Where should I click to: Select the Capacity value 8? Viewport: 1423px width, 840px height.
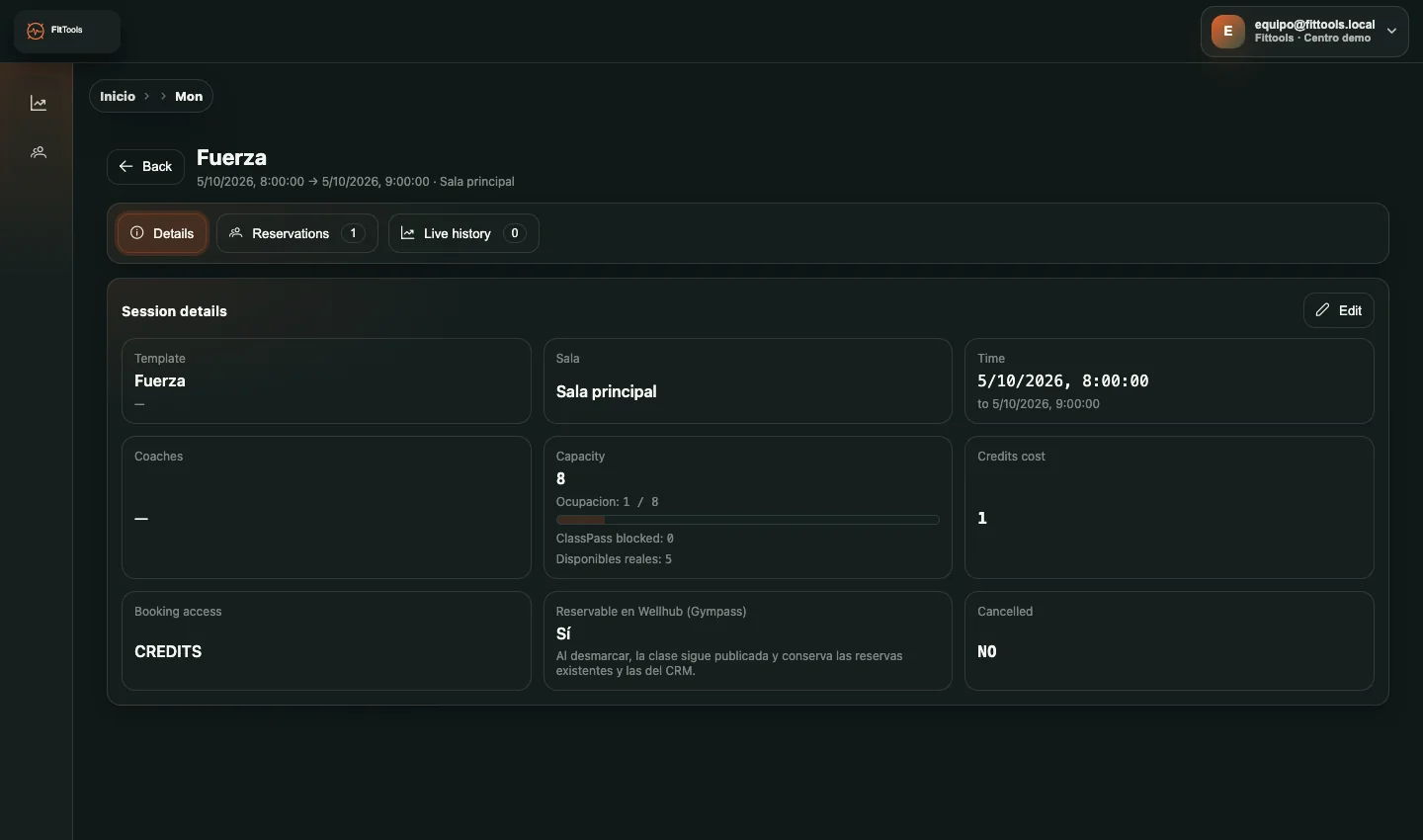(560, 478)
